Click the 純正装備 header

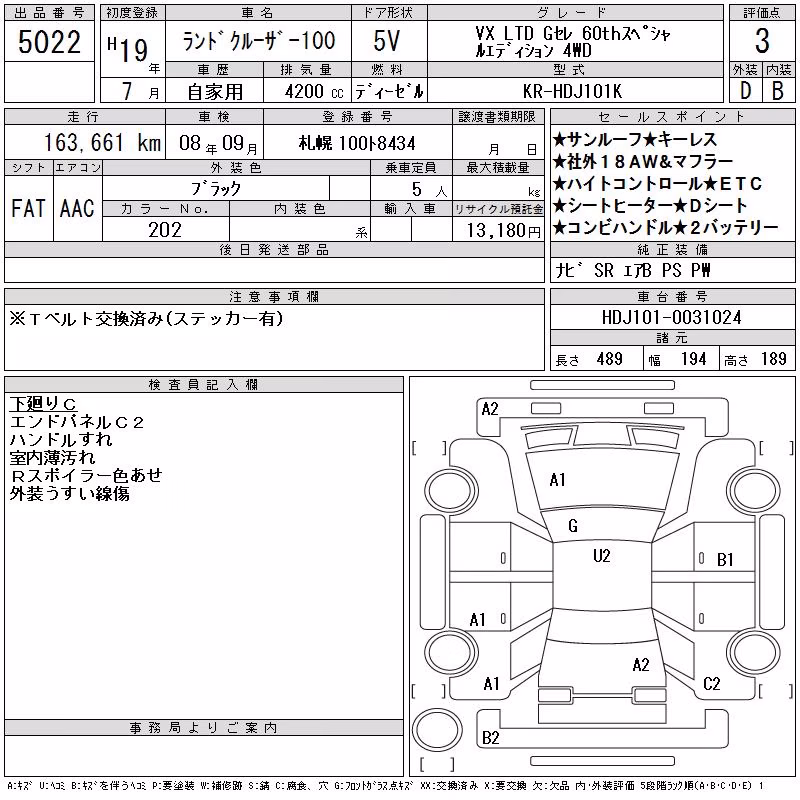672,249
